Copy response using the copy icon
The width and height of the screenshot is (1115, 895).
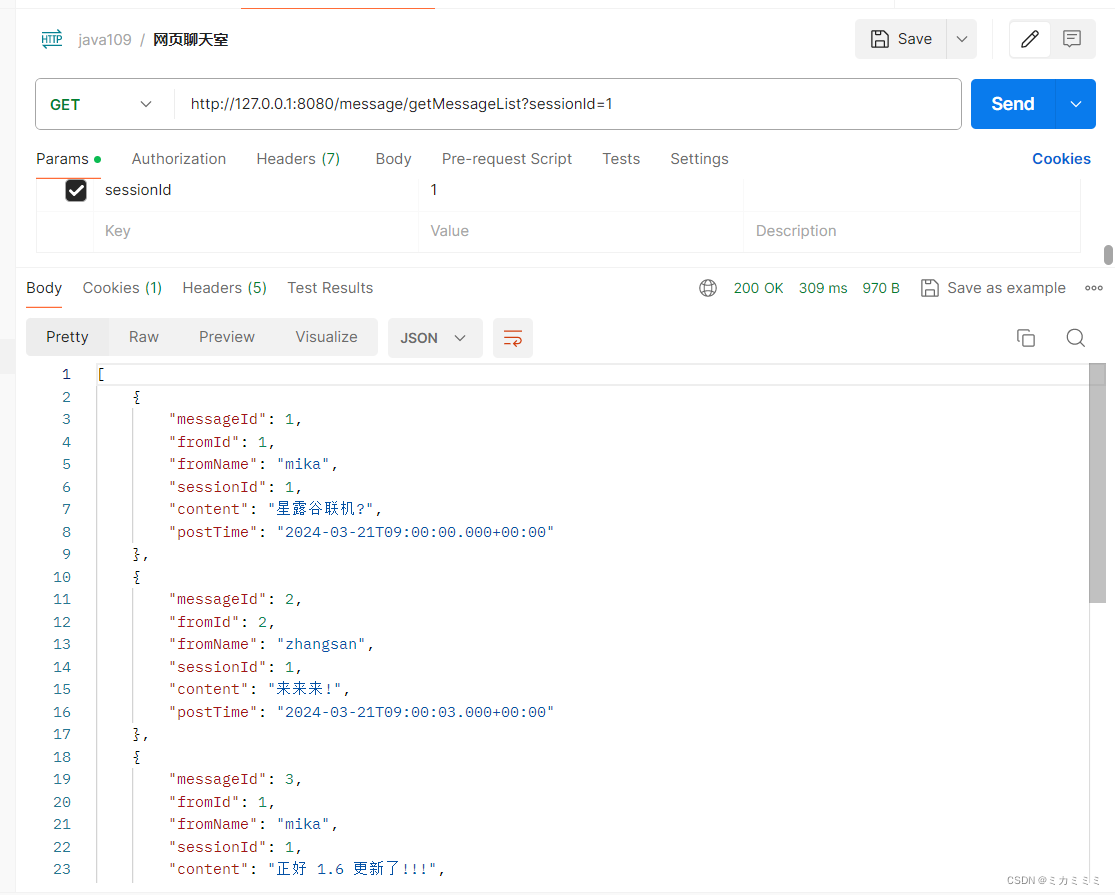click(x=1025, y=338)
